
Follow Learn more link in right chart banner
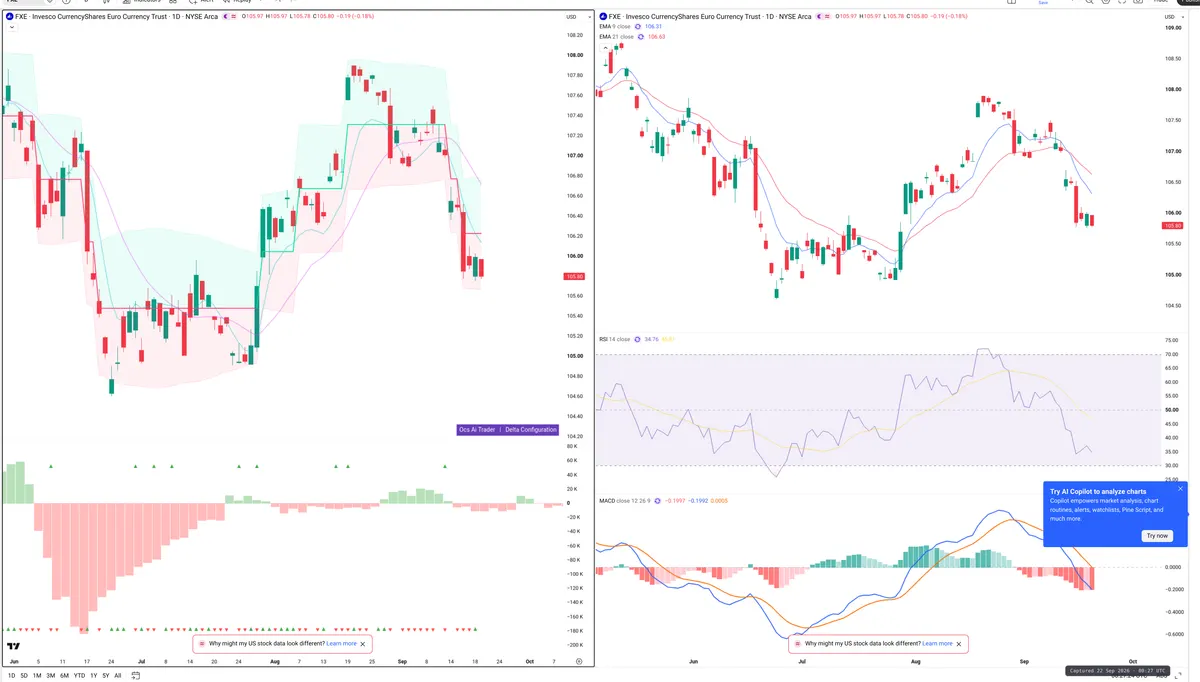pos(937,644)
